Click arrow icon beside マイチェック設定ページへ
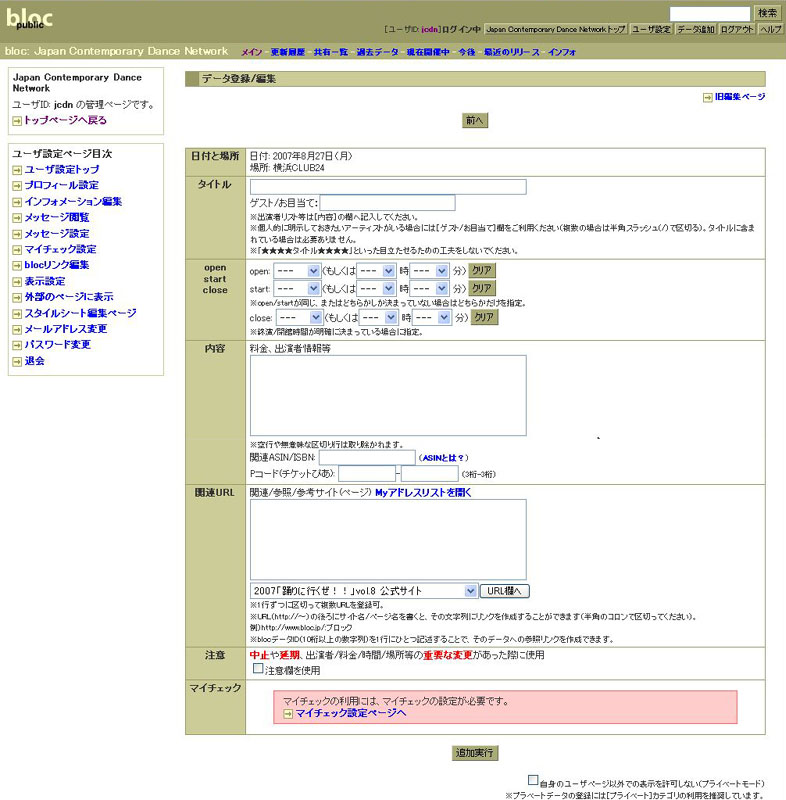The height and width of the screenshot is (800, 786). (x=288, y=714)
